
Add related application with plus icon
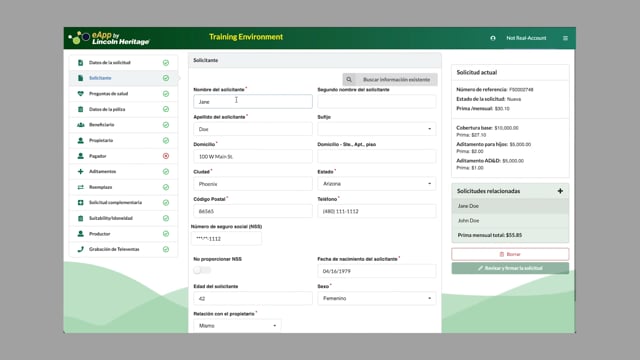tap(560, 191)
